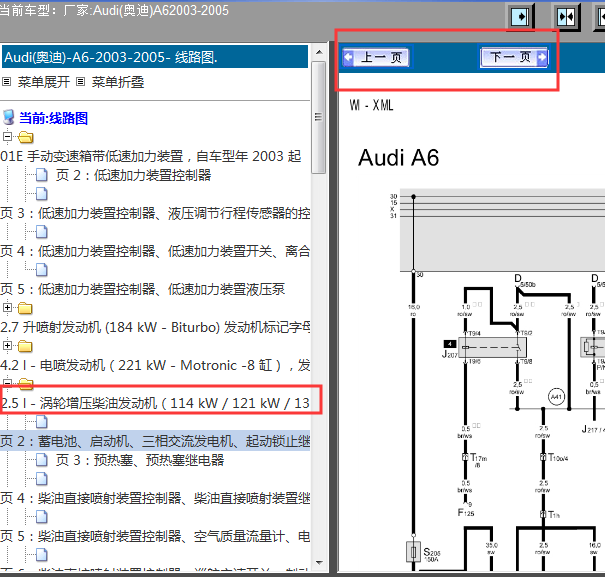
Task: Collapse the 01E 手动变速箱 folder node
Action: (x=7, y=137)
